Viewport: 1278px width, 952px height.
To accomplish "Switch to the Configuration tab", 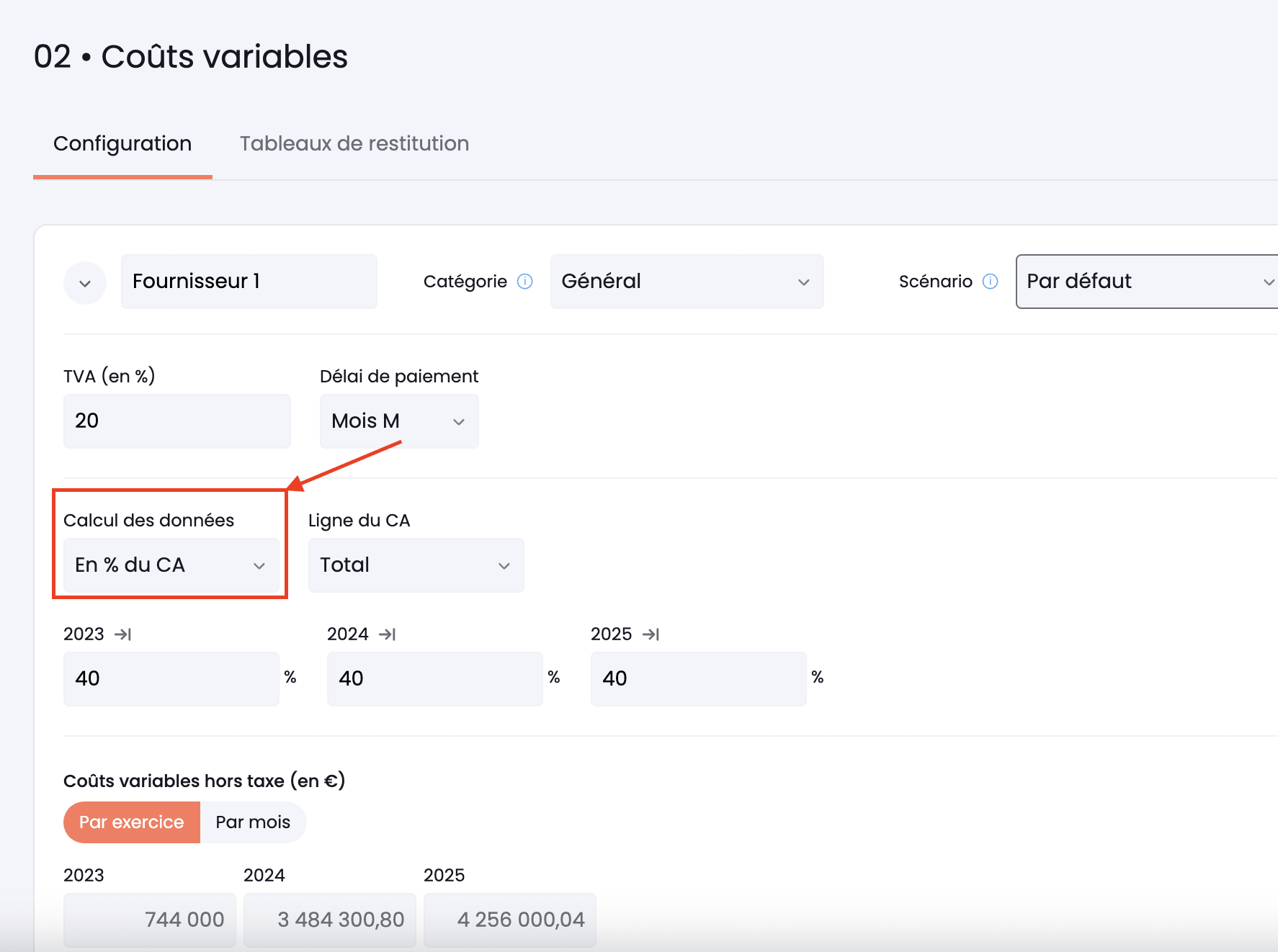I will (122, 144).
